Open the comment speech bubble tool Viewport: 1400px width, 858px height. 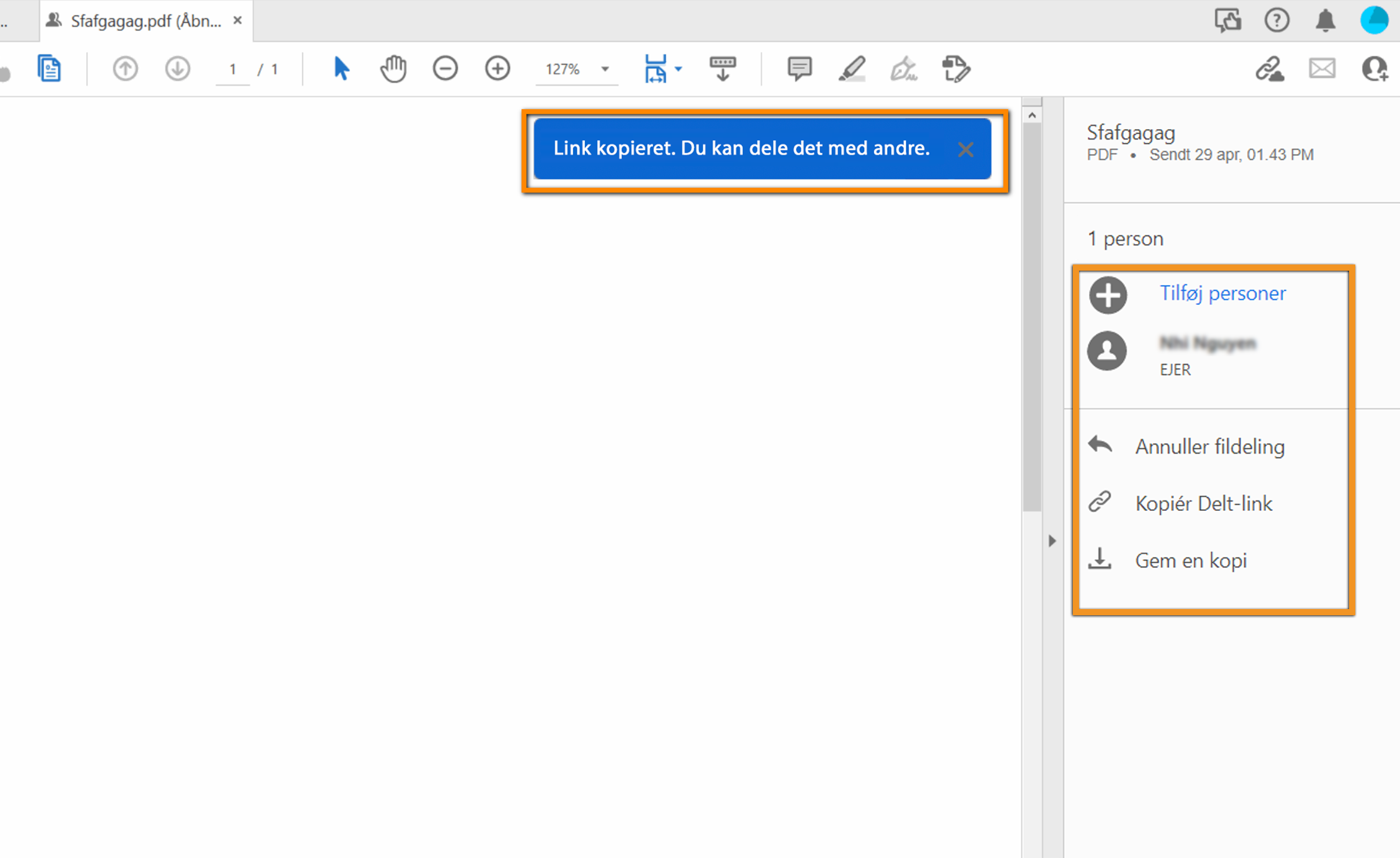coord(799,68)
